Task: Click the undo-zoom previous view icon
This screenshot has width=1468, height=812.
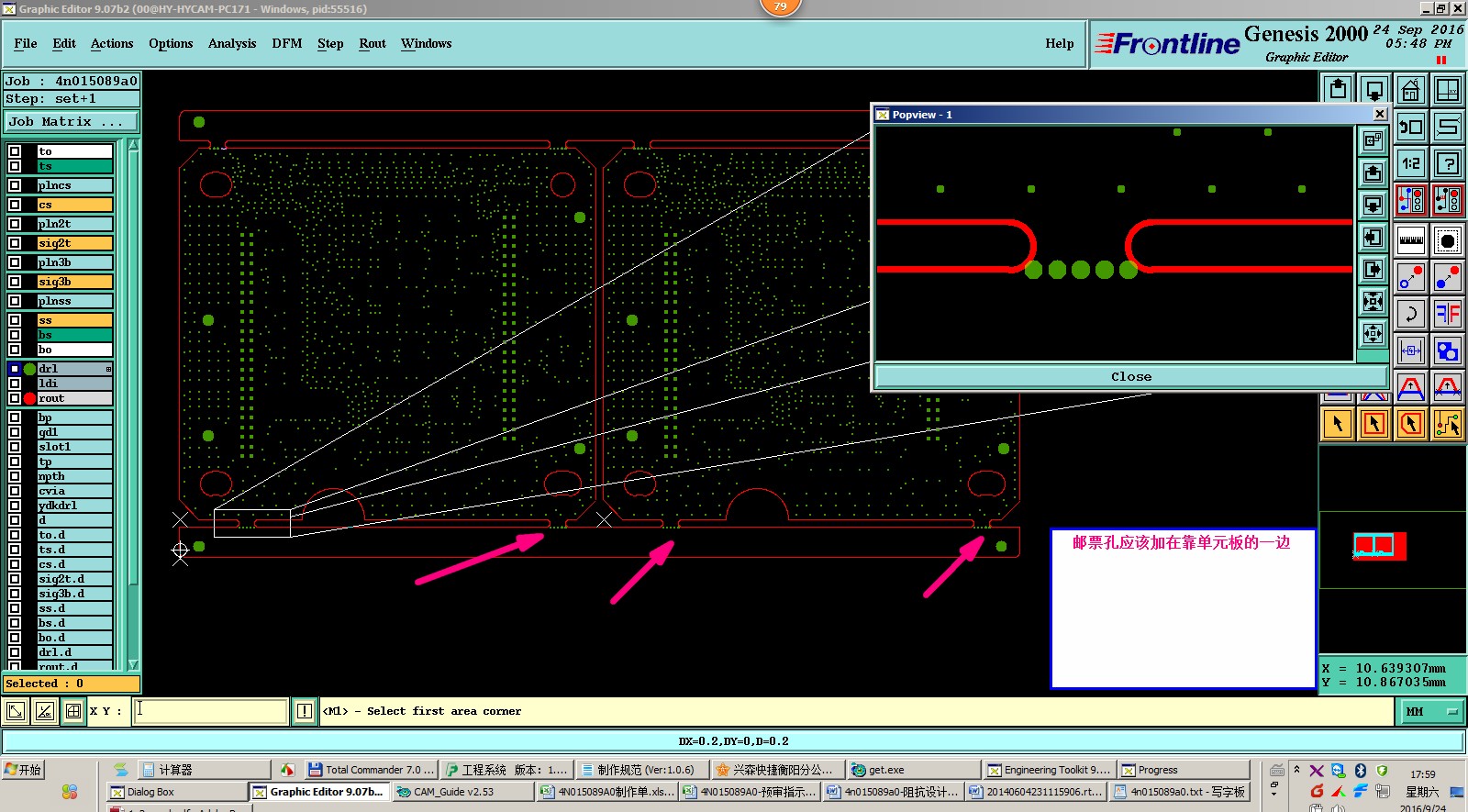Action: click(x=1410, y=127)
